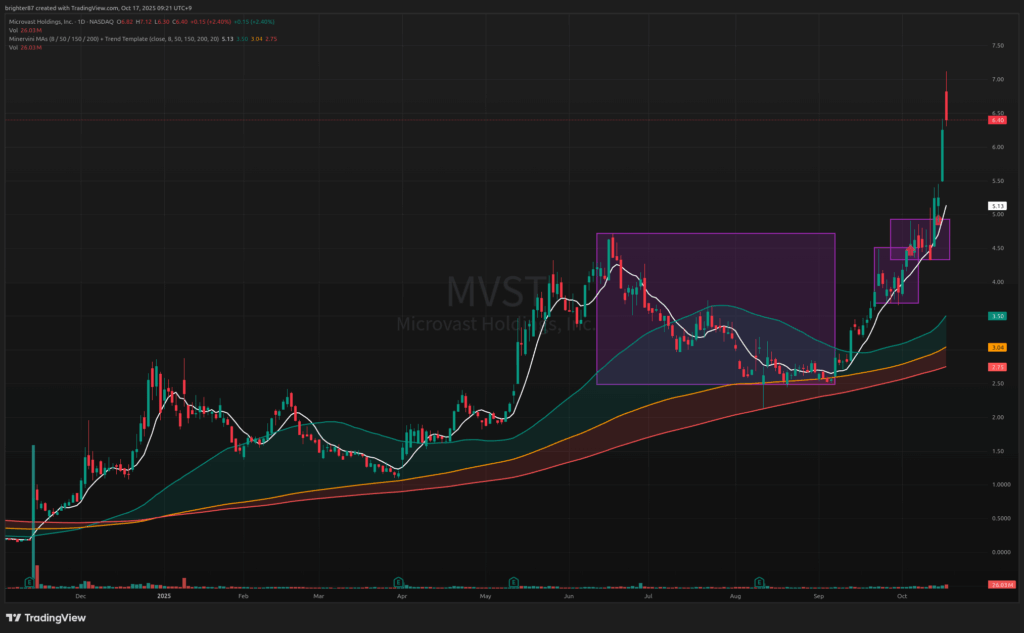This screenshot has width=1024, height=633.
Task: Click the Oct label on time axis
Action: click(x=901, y=595)
